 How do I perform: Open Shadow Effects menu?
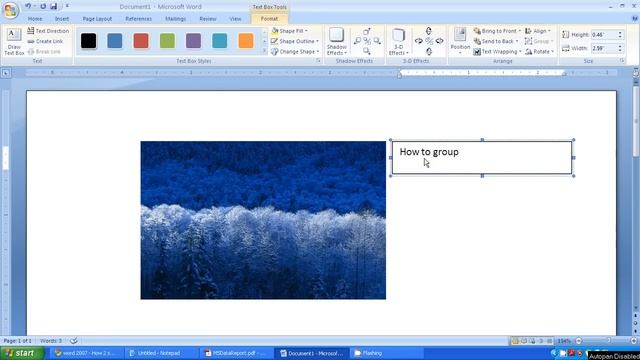coord(337,42)
